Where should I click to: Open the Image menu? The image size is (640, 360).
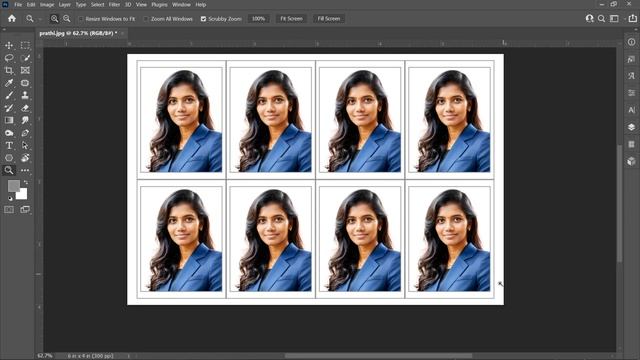47,5
